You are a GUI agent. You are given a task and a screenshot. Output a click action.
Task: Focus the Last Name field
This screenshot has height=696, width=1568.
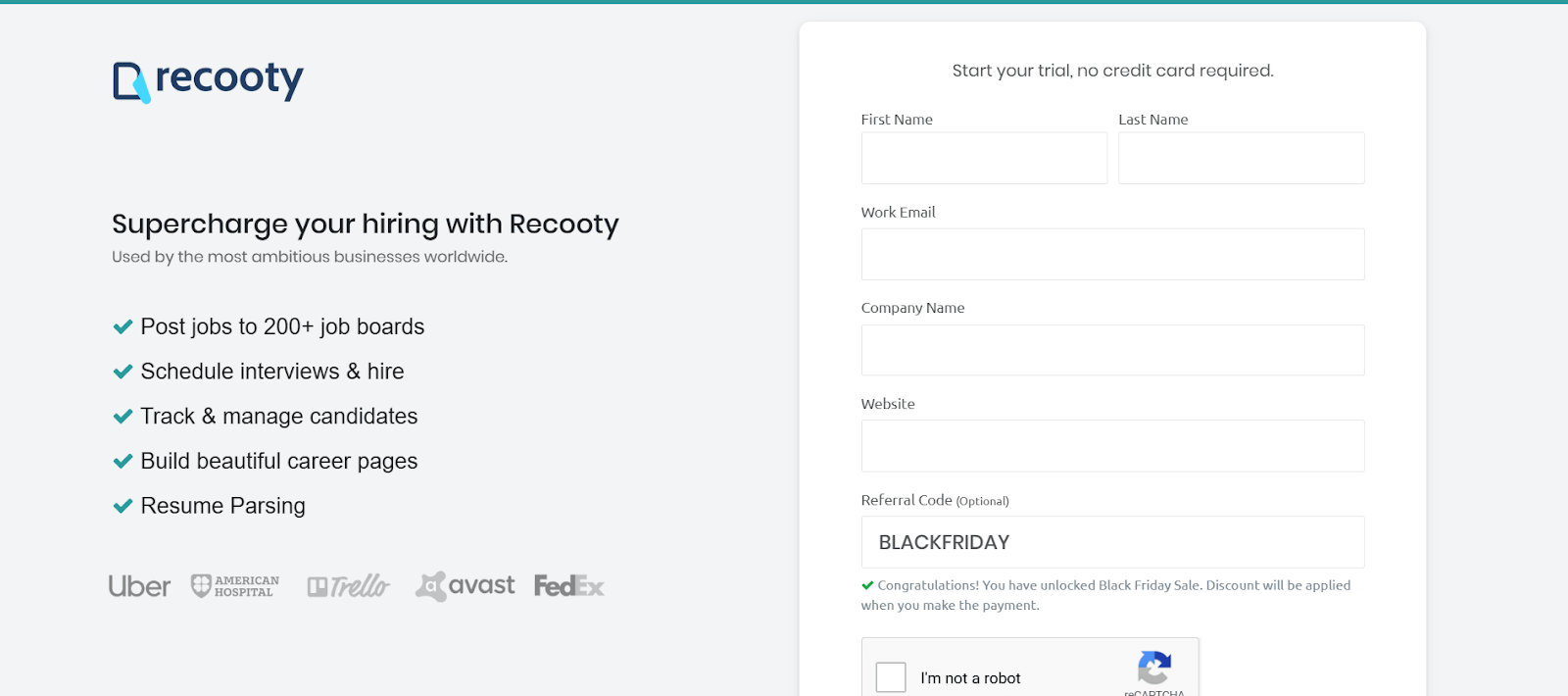coord(1241,158)
